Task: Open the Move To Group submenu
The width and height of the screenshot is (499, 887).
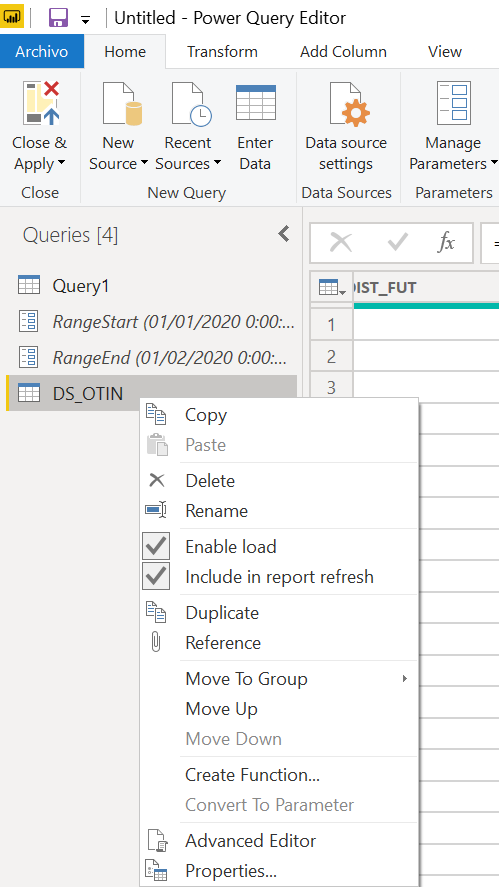Action: click(x=279, y=679)
